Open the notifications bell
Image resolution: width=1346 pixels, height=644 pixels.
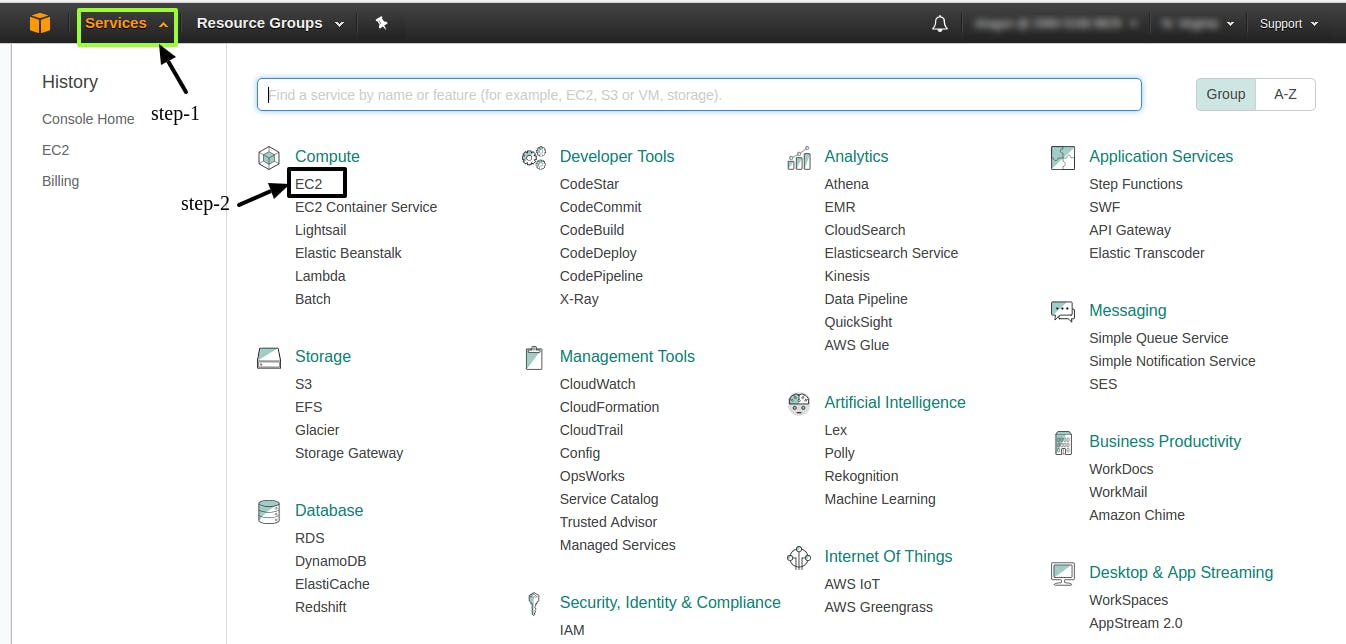tap(938, 22)
